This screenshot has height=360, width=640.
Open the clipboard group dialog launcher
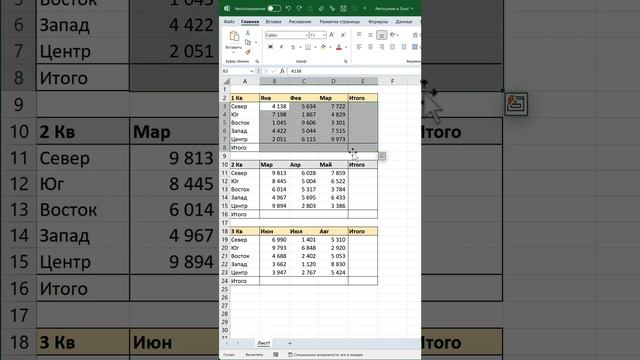point(257,61)
